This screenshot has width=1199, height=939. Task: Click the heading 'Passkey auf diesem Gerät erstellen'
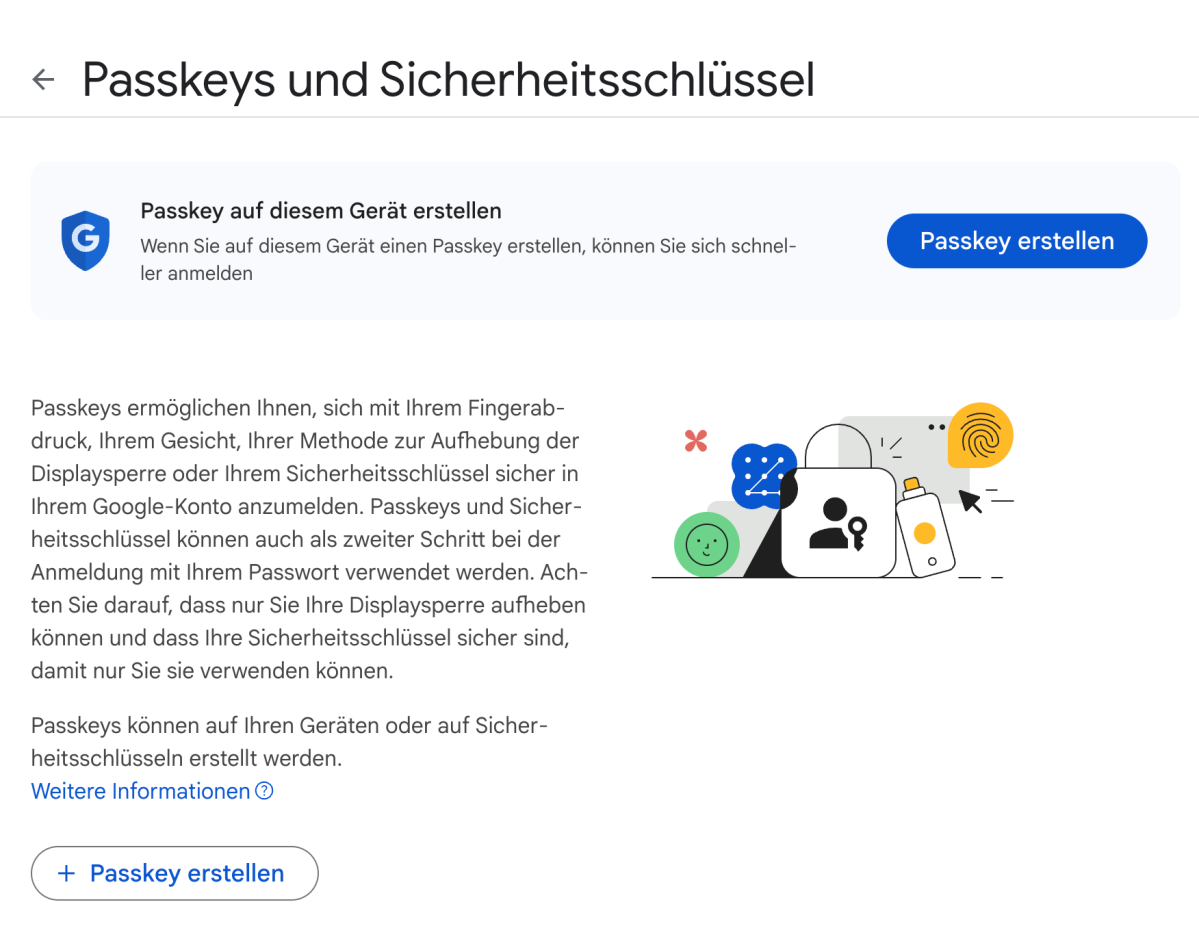tap(321, 211)
